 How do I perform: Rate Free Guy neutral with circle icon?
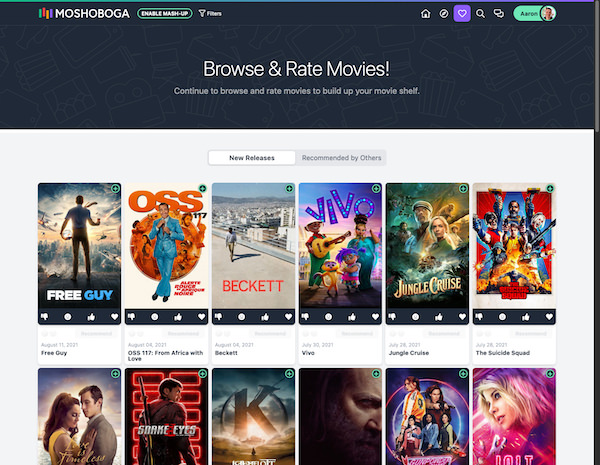click(x=68, y=317)
